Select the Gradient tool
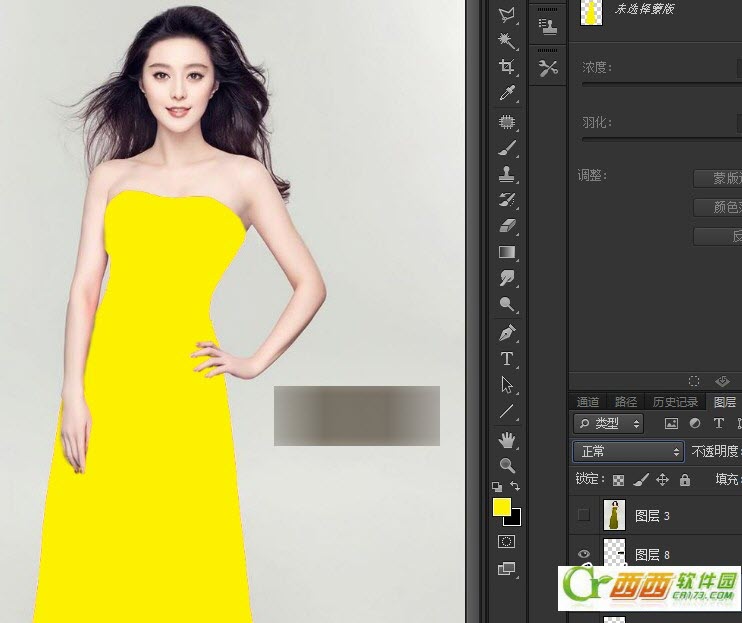Image resolution: width=742 pixels, height=623 pixels. [507, 252]
